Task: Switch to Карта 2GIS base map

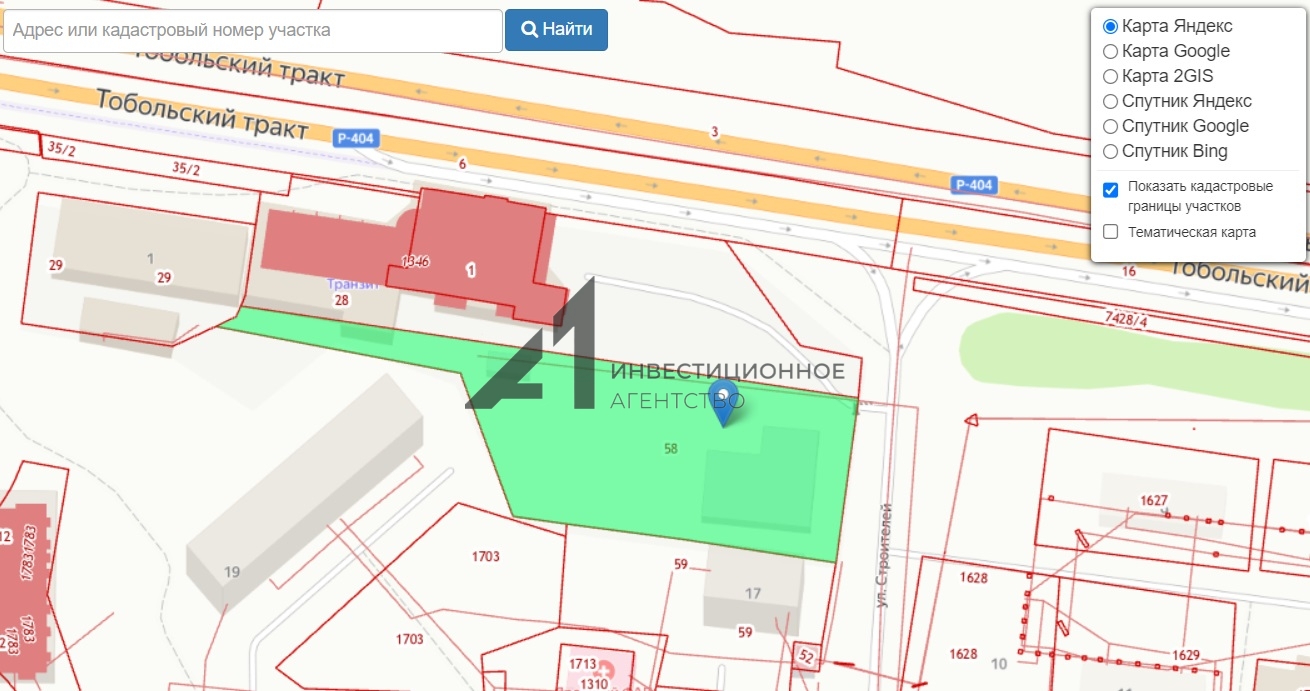Action: click(x=1110, y=76)
